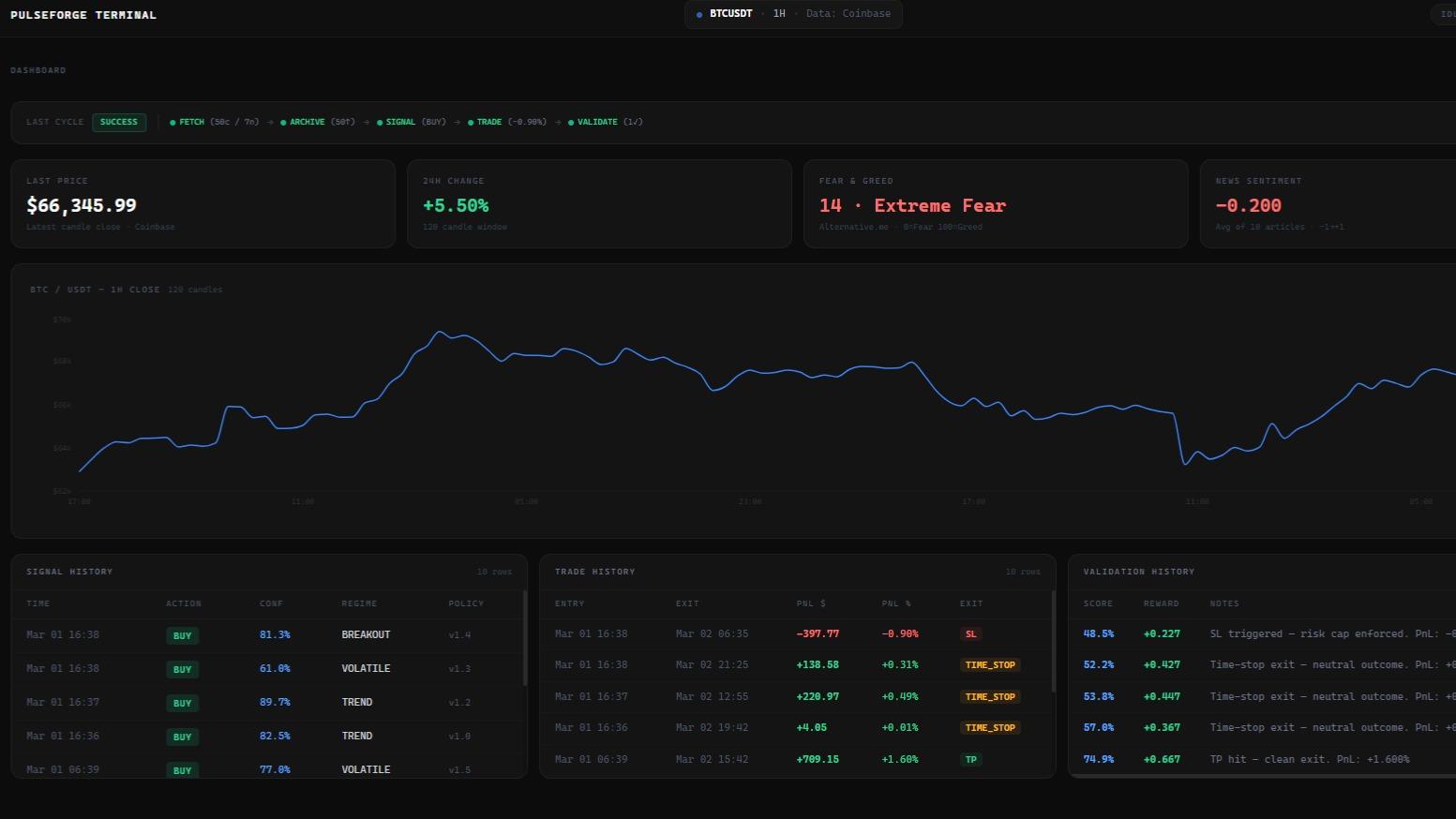Select the TP exit badge
The image size is (1456, 819).
(x=970, y=759)
